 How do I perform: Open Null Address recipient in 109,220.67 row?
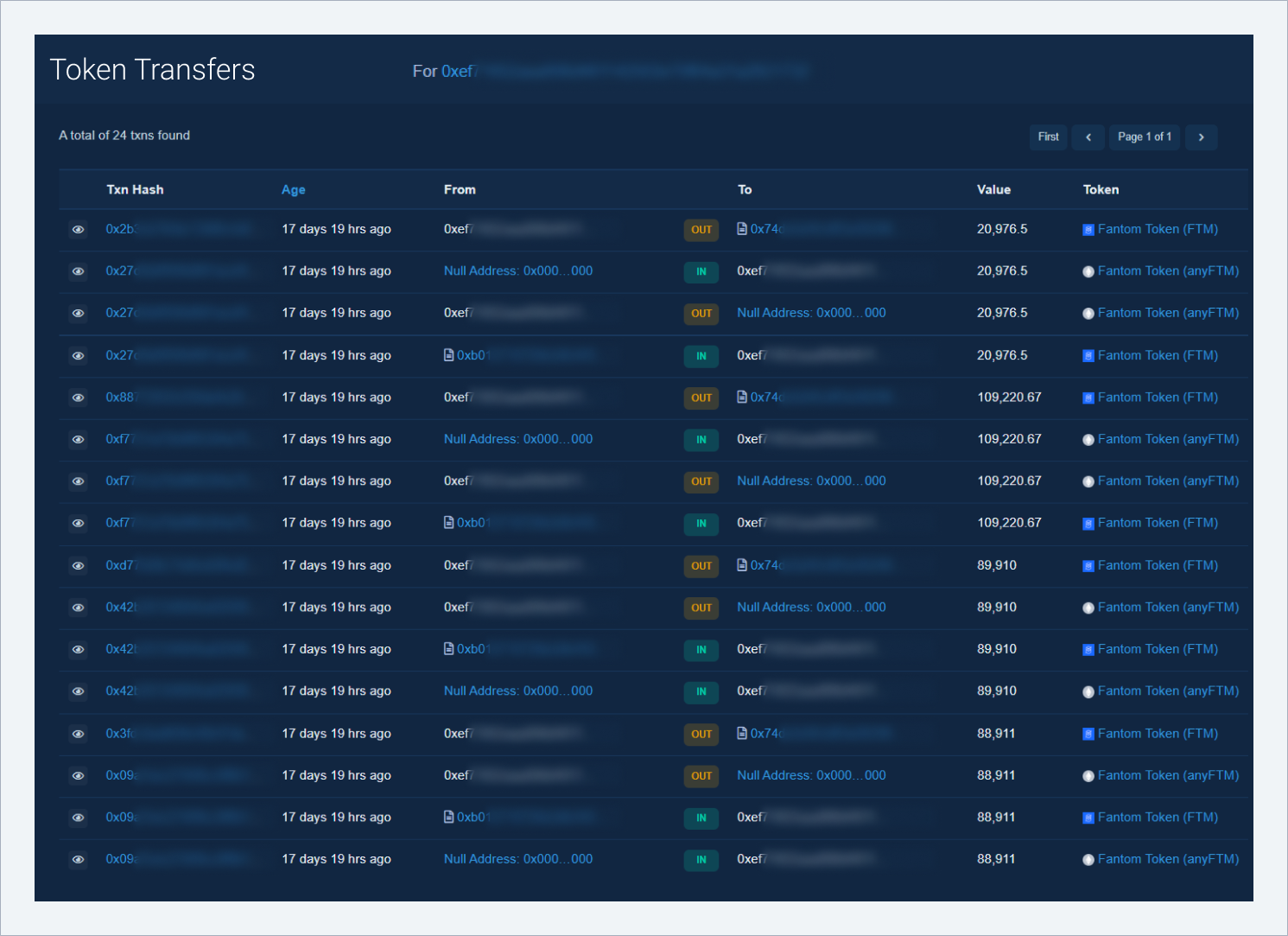click(x=811, y=481)
